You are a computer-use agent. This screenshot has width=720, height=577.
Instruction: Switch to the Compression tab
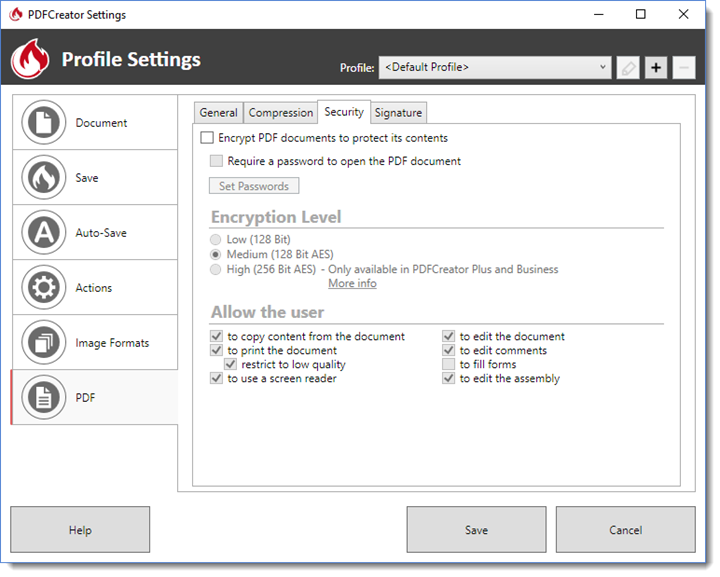point(281,112)
